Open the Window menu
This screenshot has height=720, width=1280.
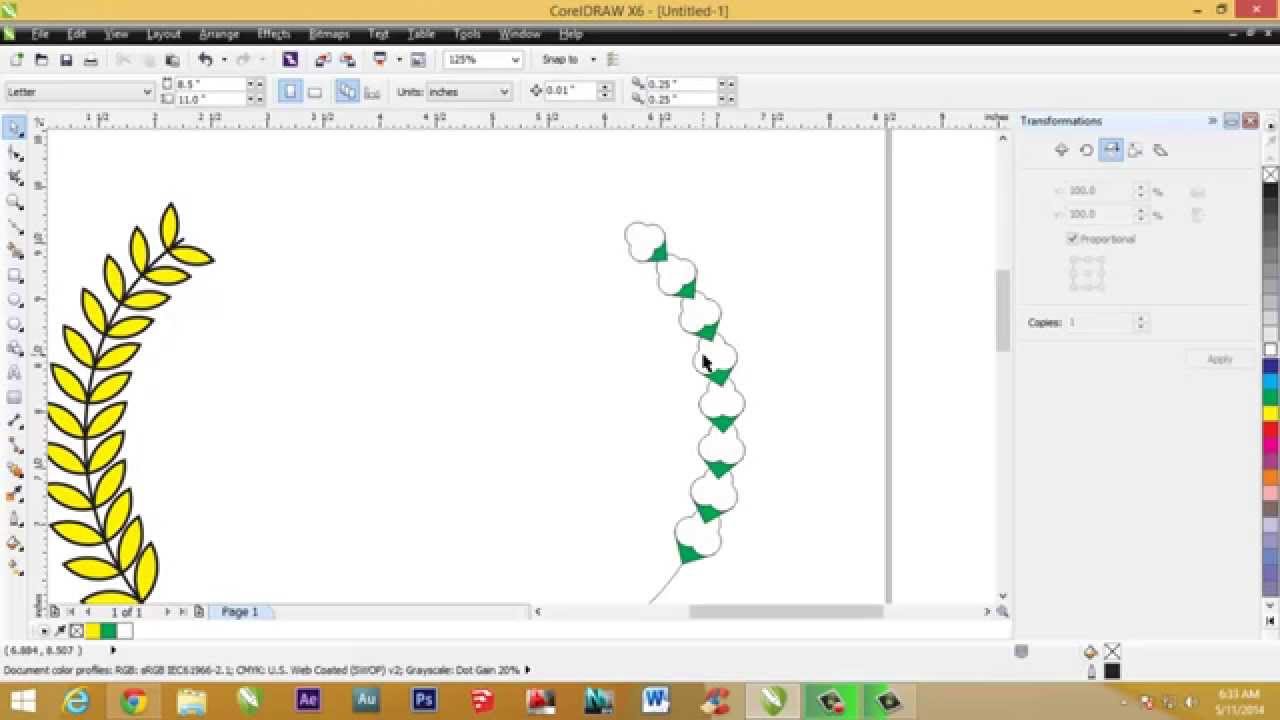520,34
